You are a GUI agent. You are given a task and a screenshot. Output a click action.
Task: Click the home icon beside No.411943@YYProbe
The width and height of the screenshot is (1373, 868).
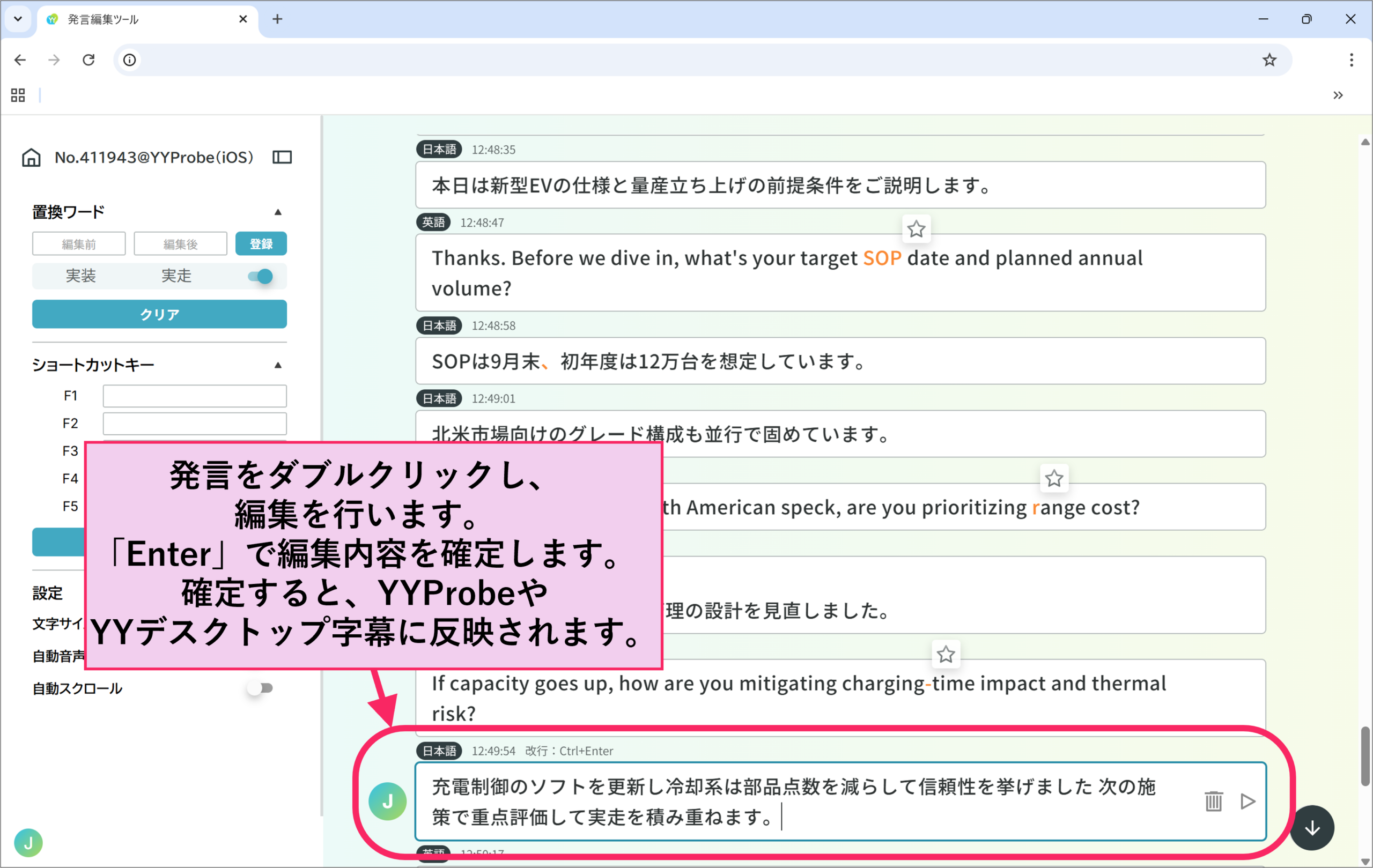(x=31, y=157)
